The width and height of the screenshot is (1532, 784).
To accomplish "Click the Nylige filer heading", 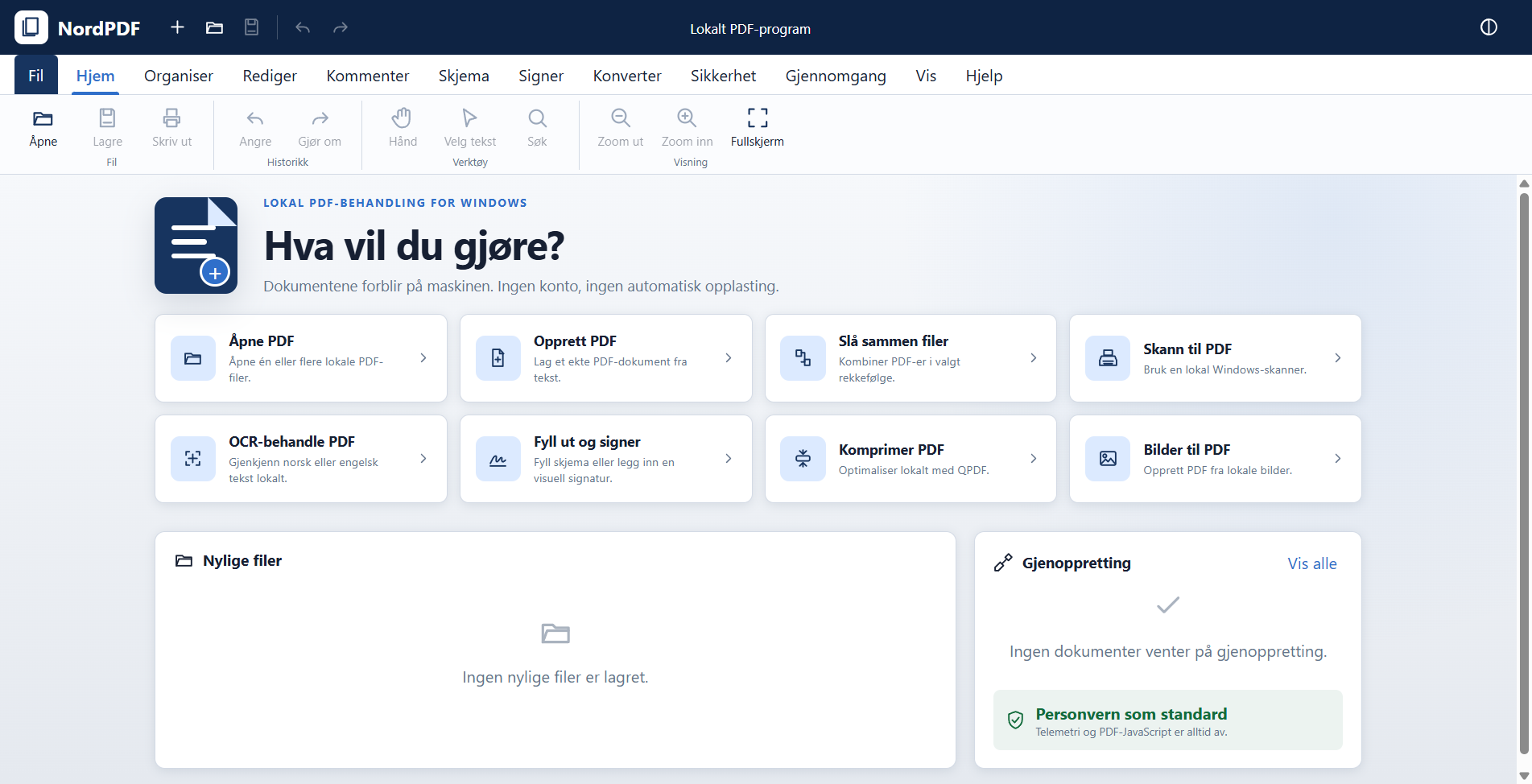I will point(242,560).
